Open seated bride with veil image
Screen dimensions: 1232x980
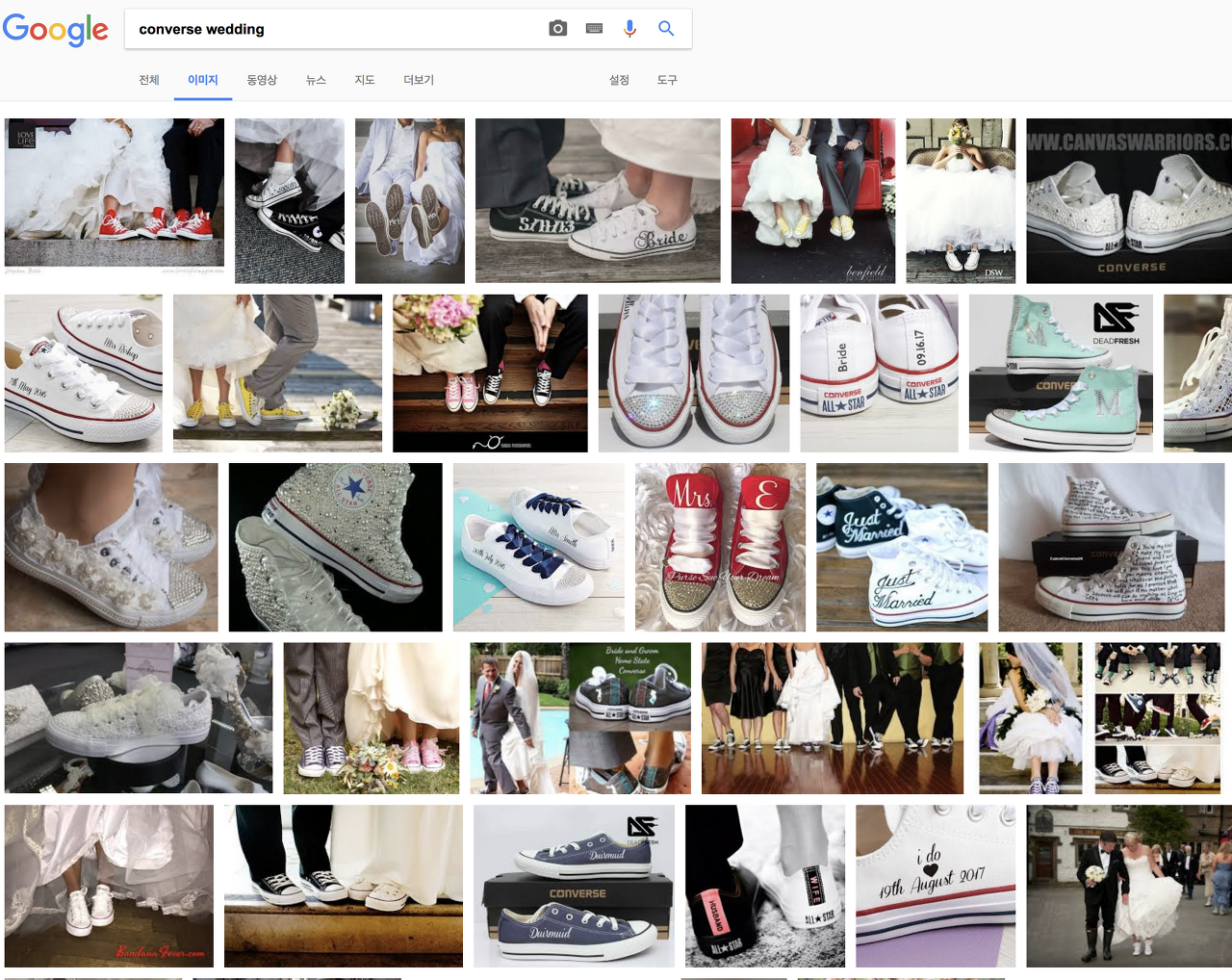[1031, 718]
